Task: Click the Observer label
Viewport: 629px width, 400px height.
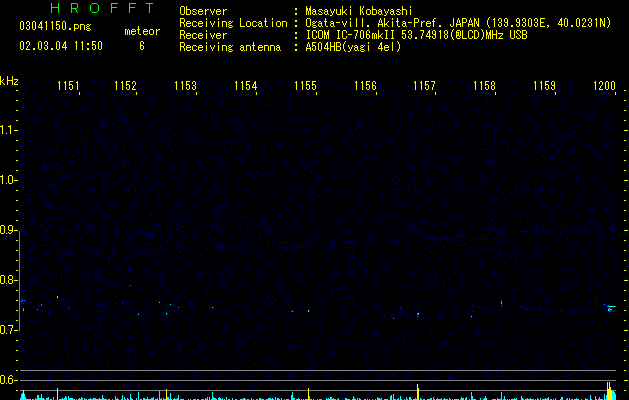Action: [203, 11]
